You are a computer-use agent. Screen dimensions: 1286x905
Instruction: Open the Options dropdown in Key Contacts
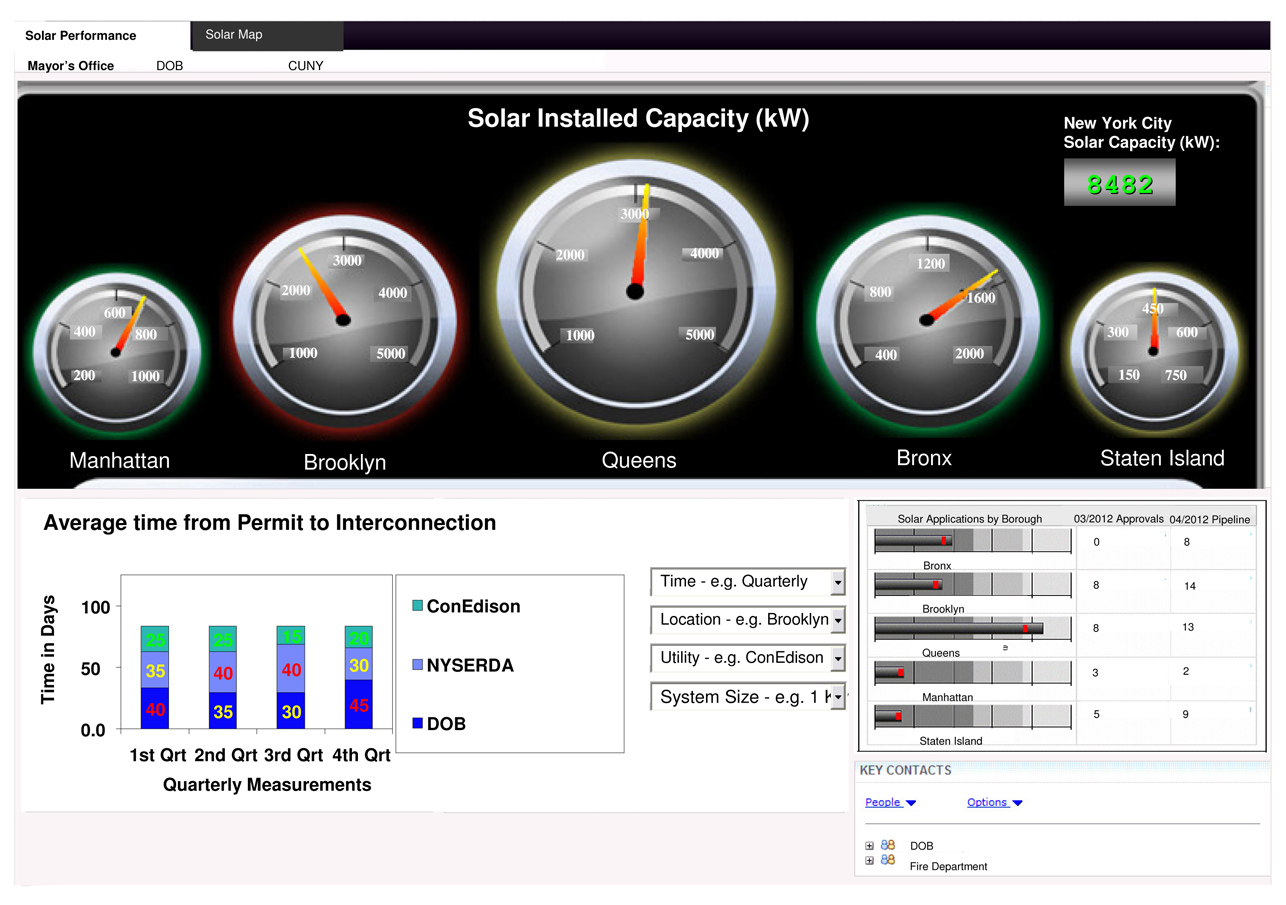coord(993,802)
